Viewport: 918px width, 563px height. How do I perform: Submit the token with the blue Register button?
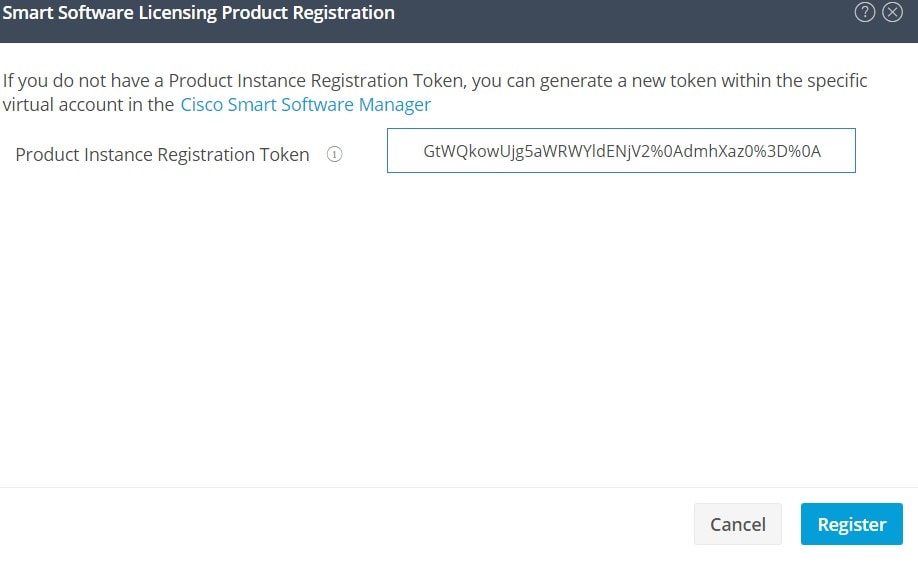(x=852, y=524)
